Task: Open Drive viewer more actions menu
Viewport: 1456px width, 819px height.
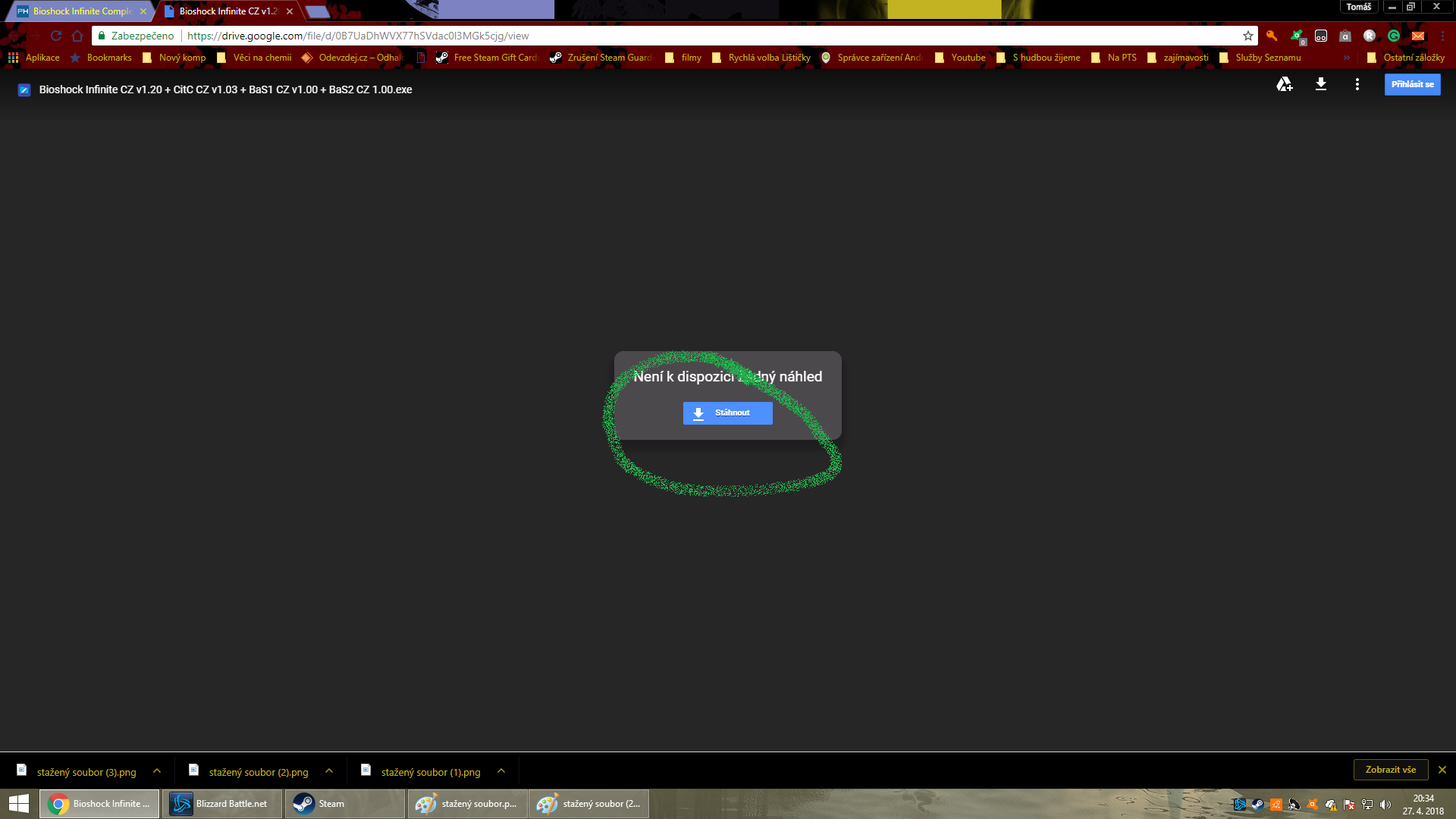Action: [1357, 84]
